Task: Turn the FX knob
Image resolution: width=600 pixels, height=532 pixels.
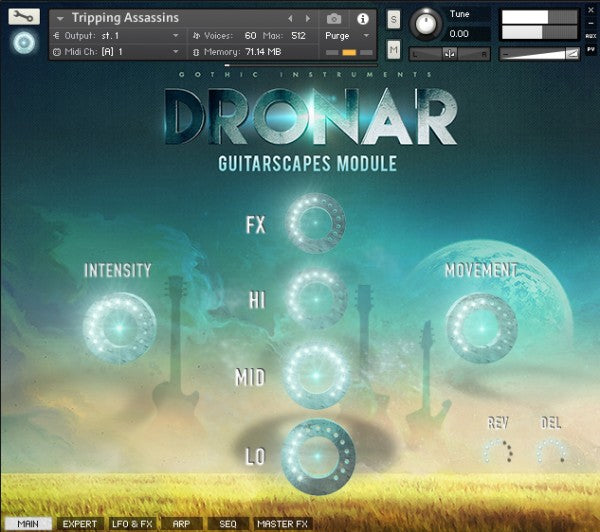Action: [316, 223]
